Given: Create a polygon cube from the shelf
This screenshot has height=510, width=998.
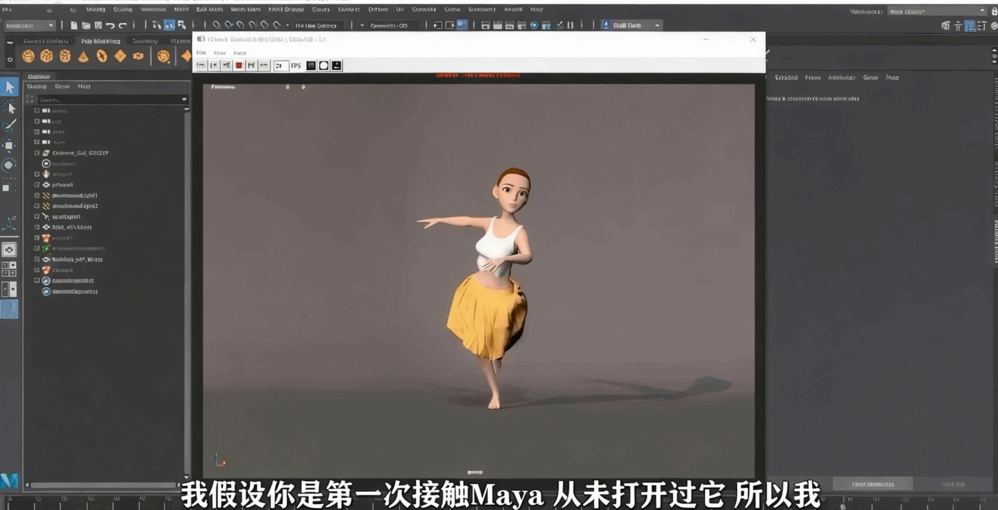Looking at the screenshot, I should pyautogui.click(x=46, y=56).
